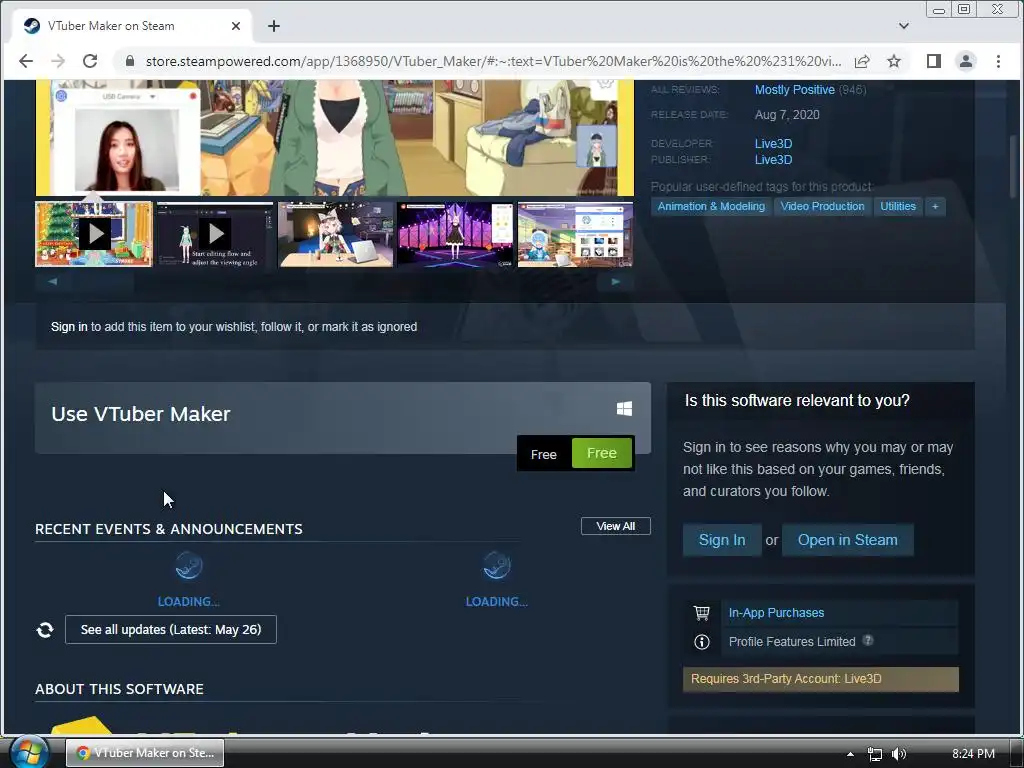Viewport: 1024px width, 768px height.
Task: Open Chrome profile menu
Action: point(966,61)
